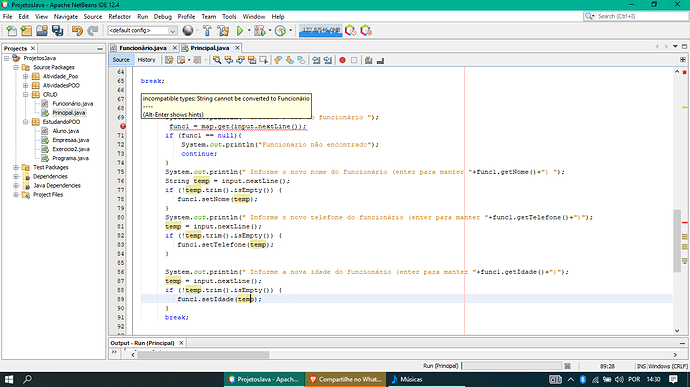Screen dimensions: 690x387
Task: Click the Save All toolbar icon
Action: pyautogui.click(x=57, y=31)
